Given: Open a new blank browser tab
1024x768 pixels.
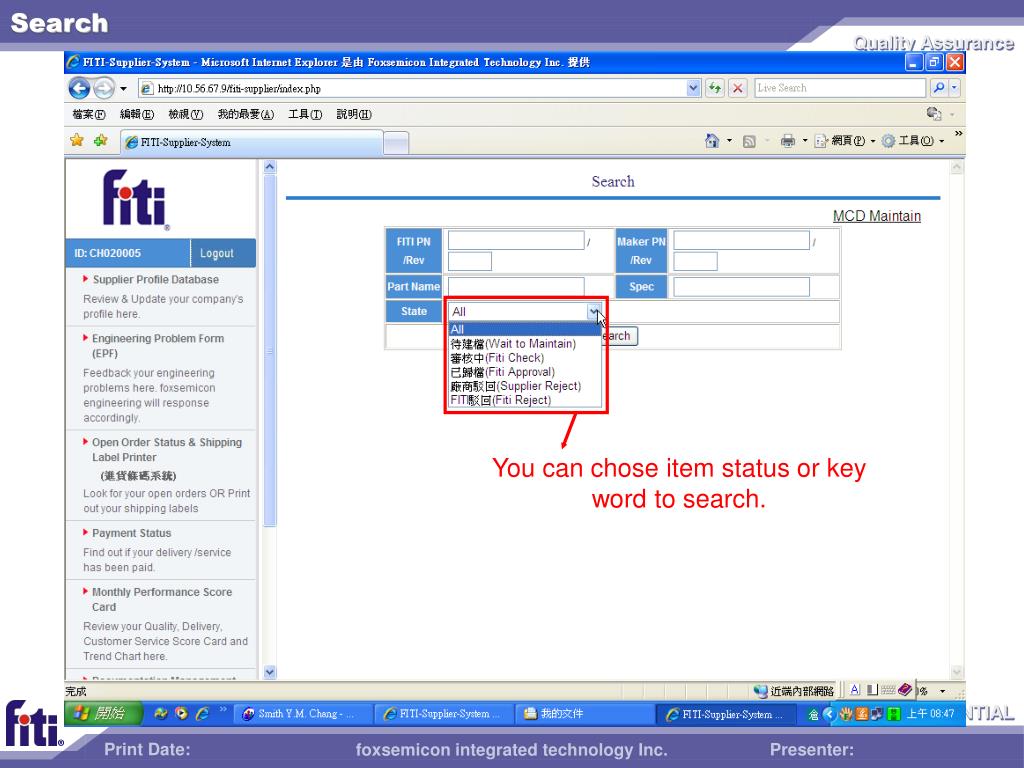Looking at the screenshot, I should click(x=396, y=143).
